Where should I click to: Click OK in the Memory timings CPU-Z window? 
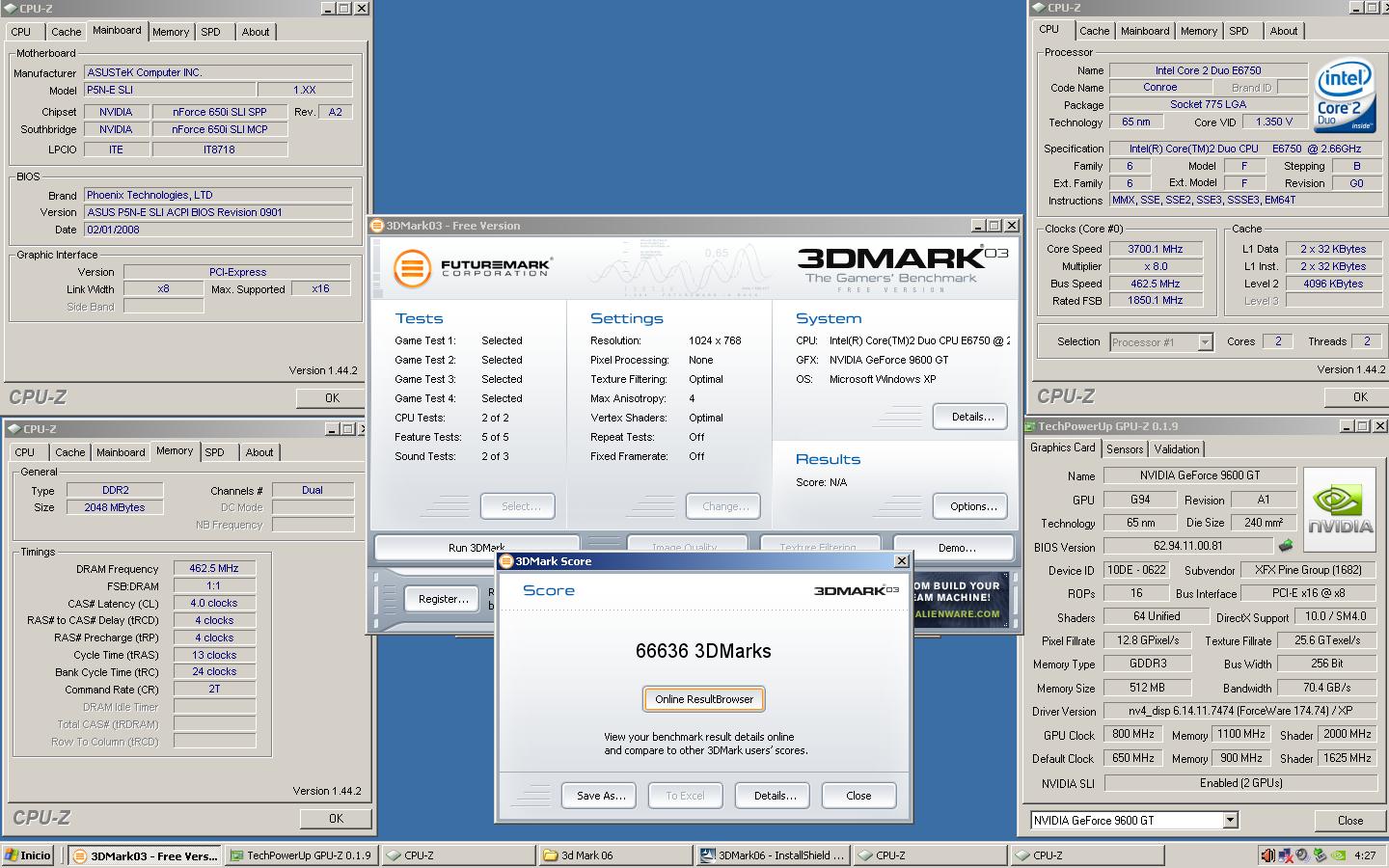pos(335,818)
